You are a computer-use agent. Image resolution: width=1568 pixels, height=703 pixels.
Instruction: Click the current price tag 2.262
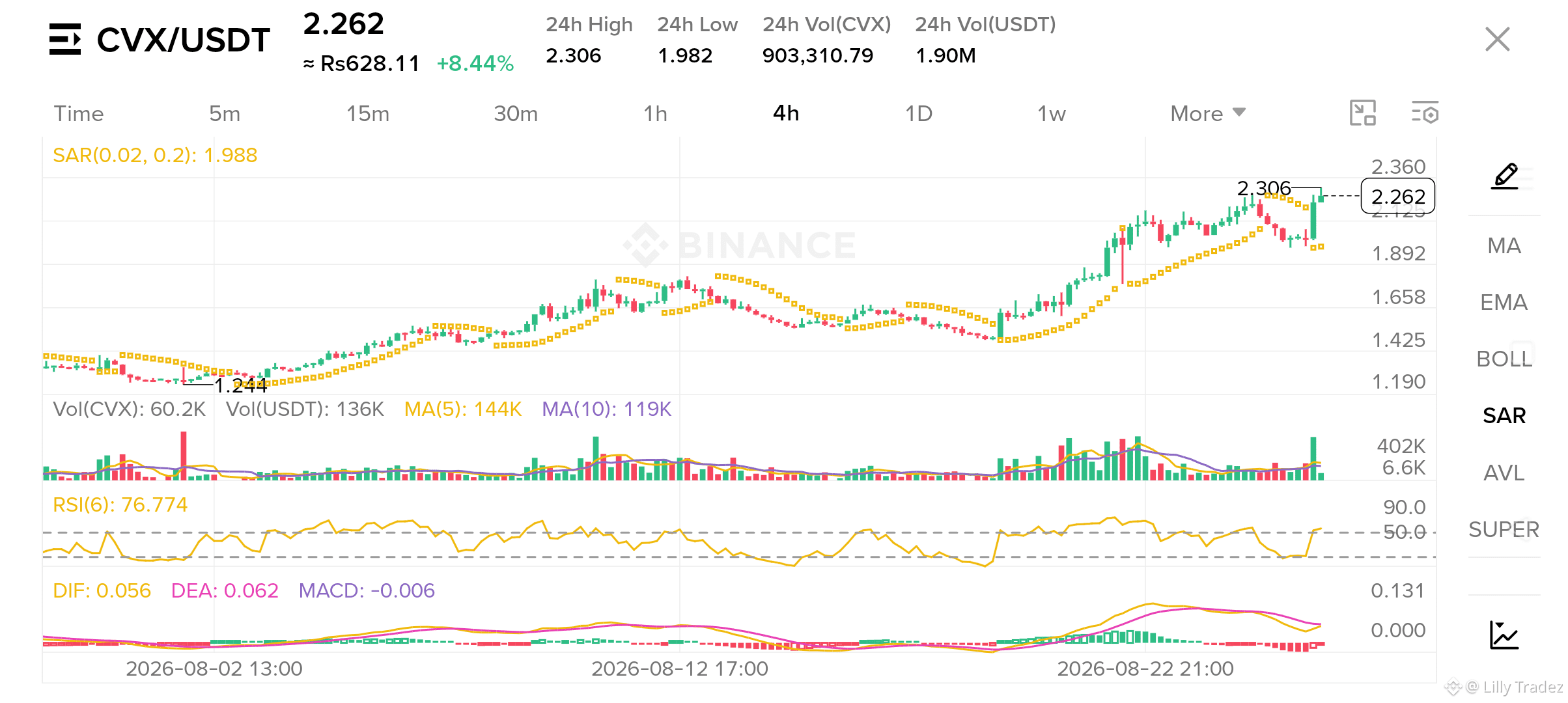pos(1398,196)
